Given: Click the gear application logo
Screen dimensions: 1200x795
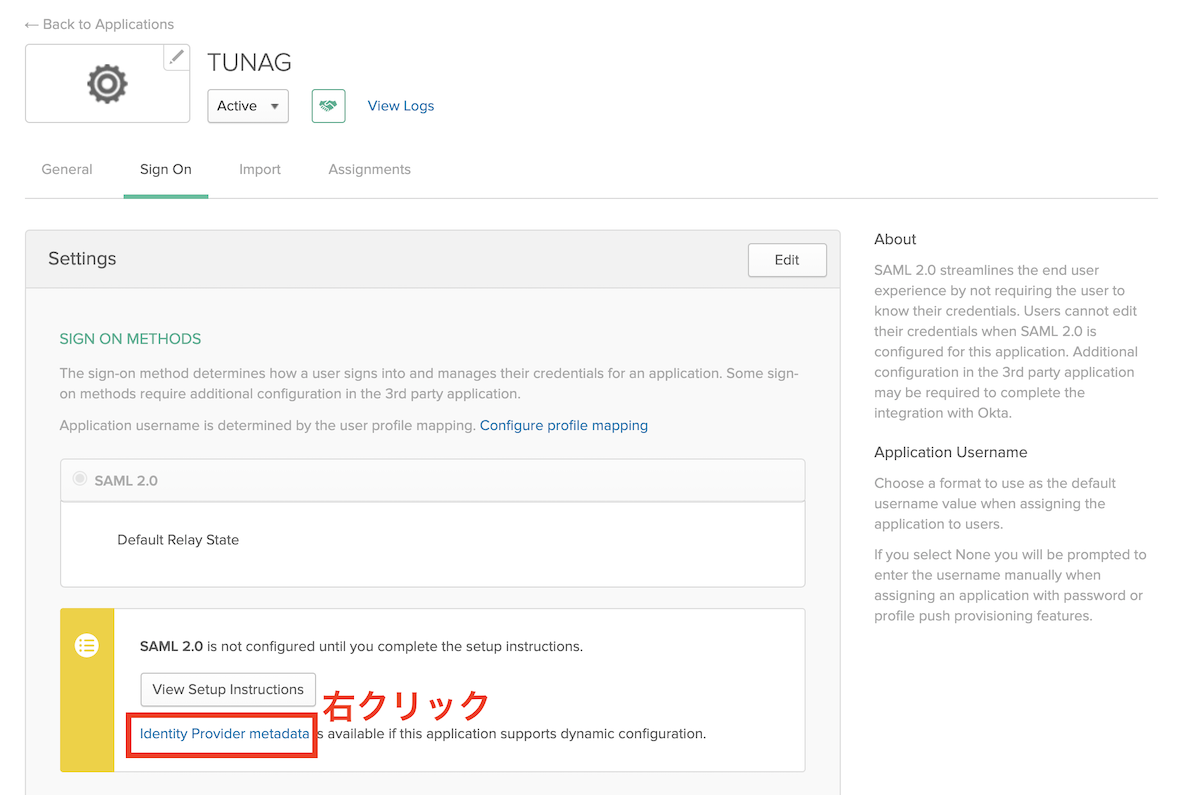Looking at the screenshot, I should (x=107, y=84).
